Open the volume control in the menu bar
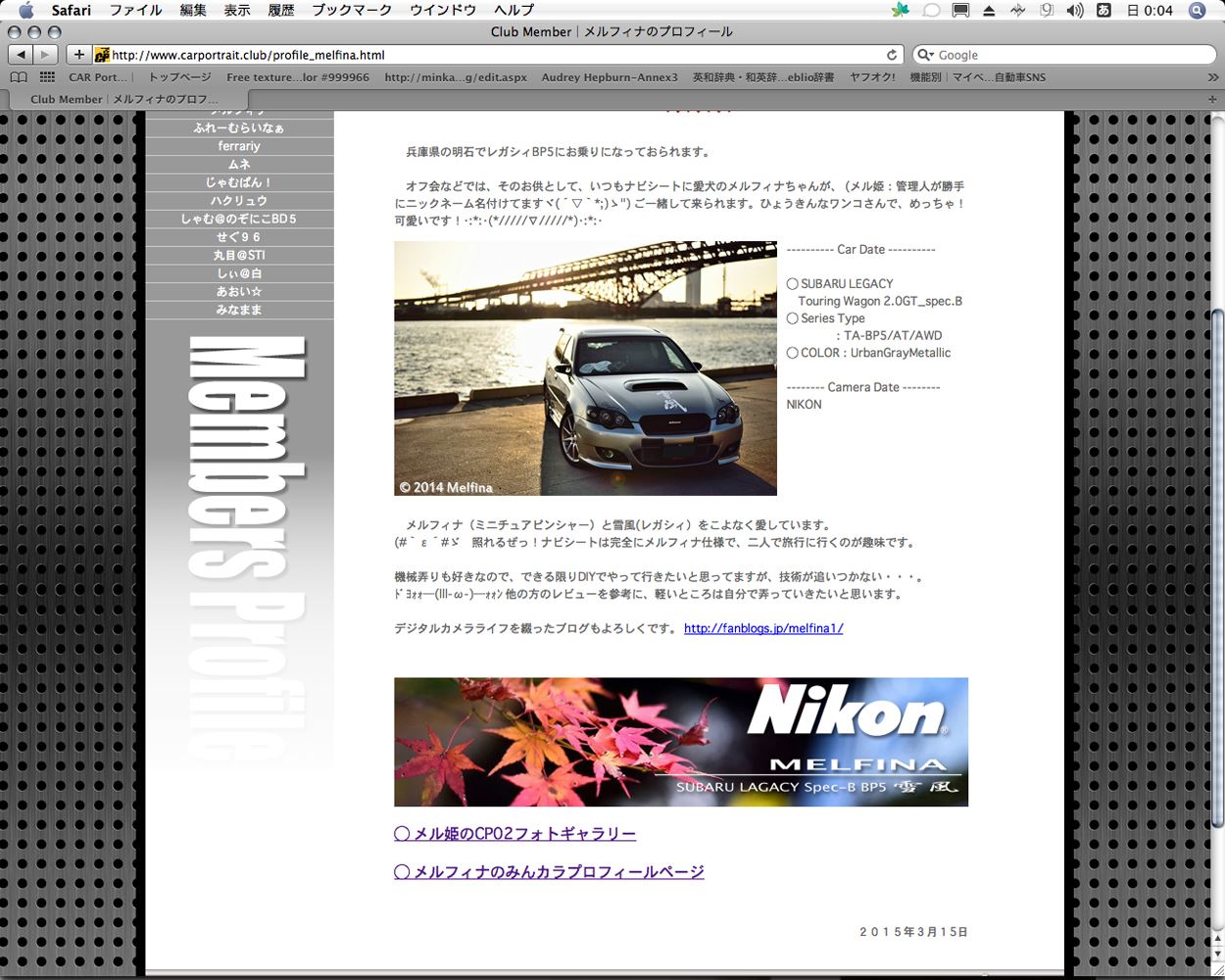The height and width of the screenshot is (980, 1225). pos(1075,10)
